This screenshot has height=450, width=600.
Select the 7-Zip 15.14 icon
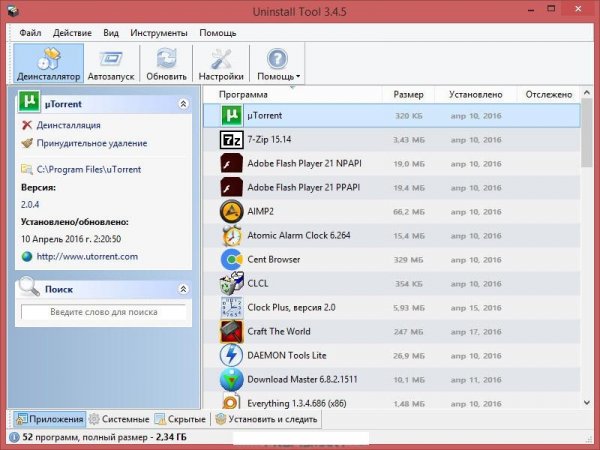[232, 140]
